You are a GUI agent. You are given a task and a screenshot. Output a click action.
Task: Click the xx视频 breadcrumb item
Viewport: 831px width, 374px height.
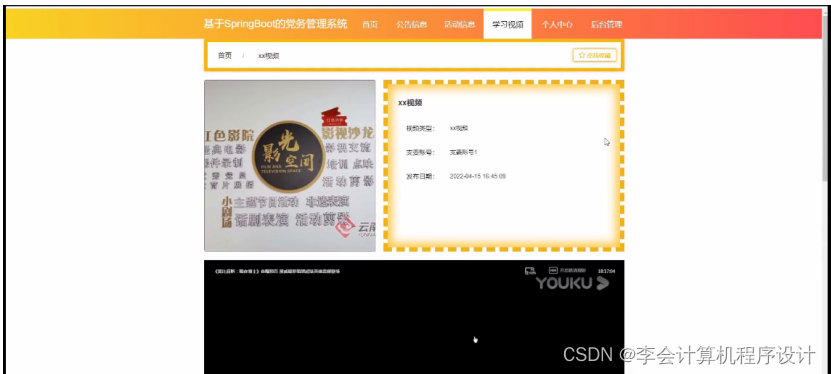(269, 56)
